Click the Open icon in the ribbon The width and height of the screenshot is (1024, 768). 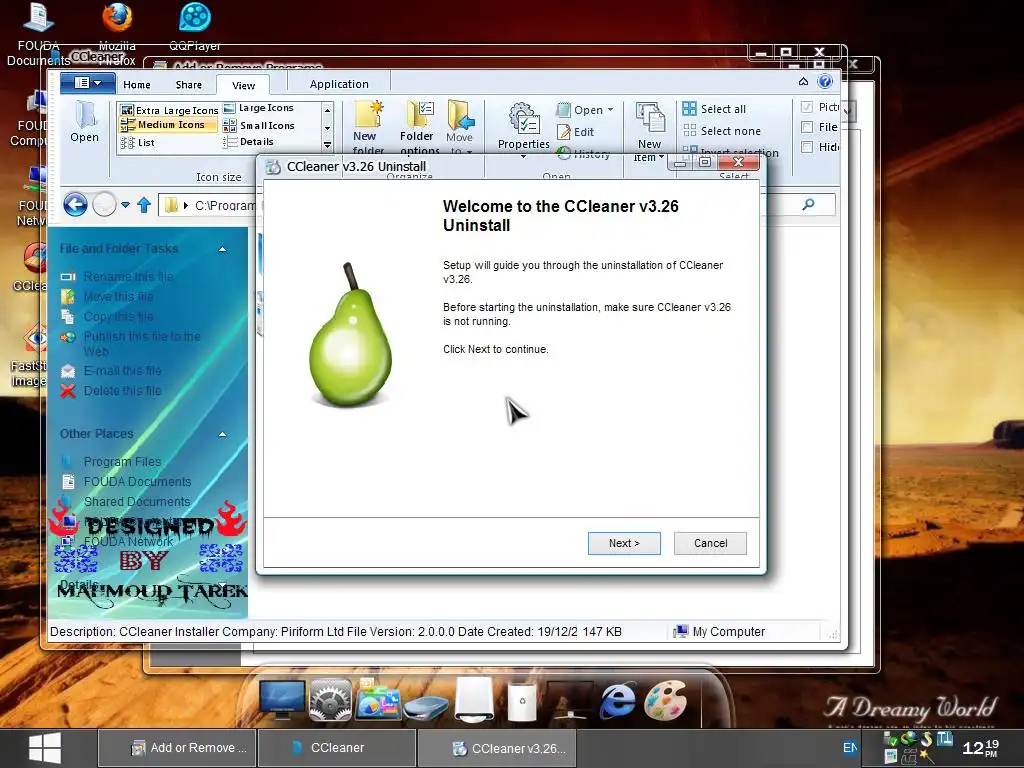pos(84,123)
